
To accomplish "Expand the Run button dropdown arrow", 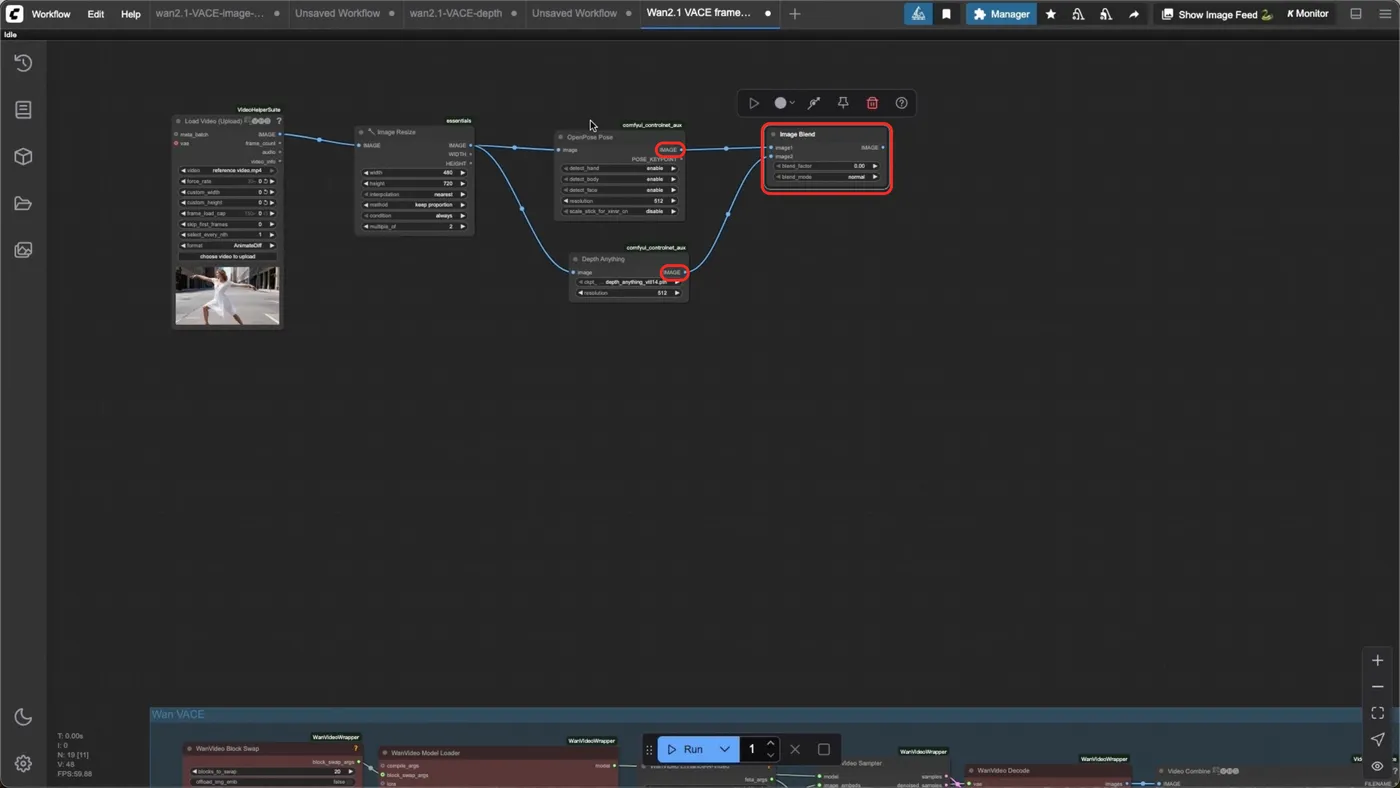I will (725, 749).
